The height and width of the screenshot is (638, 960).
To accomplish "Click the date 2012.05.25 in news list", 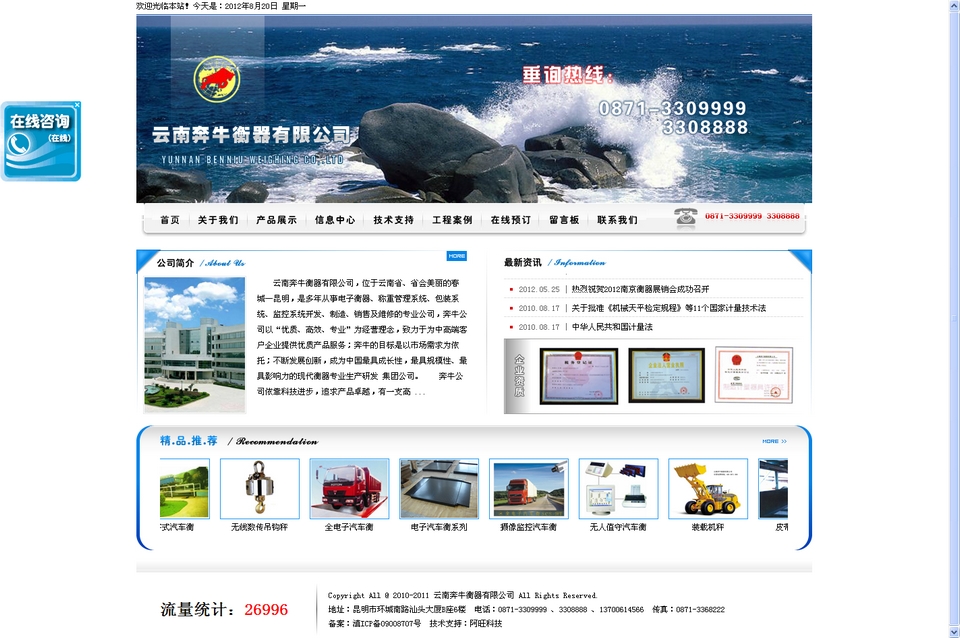I will tap(539, 289).
